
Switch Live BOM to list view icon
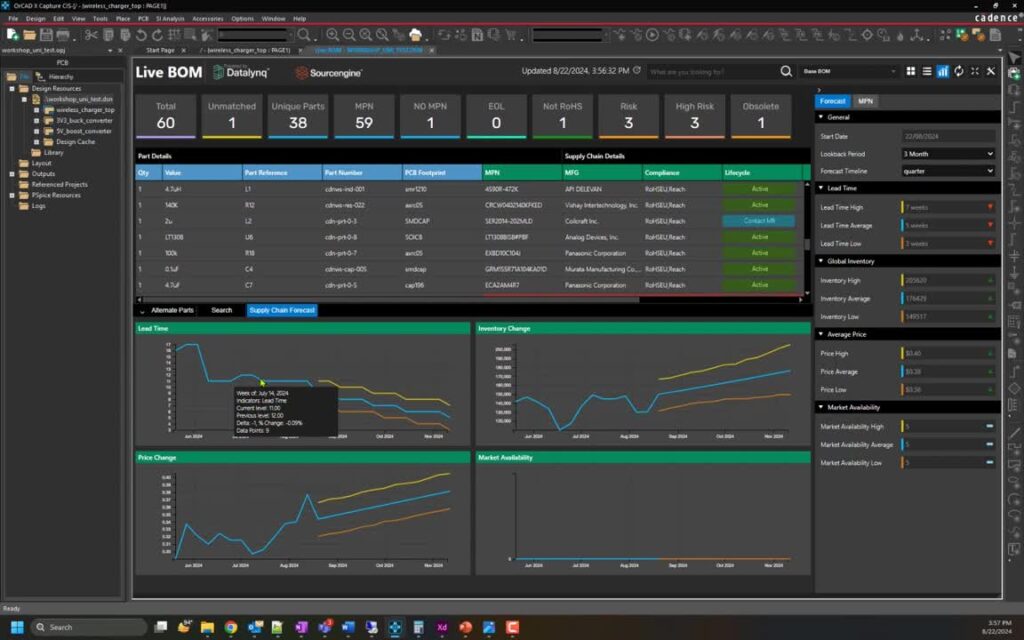tap(927, 71)
